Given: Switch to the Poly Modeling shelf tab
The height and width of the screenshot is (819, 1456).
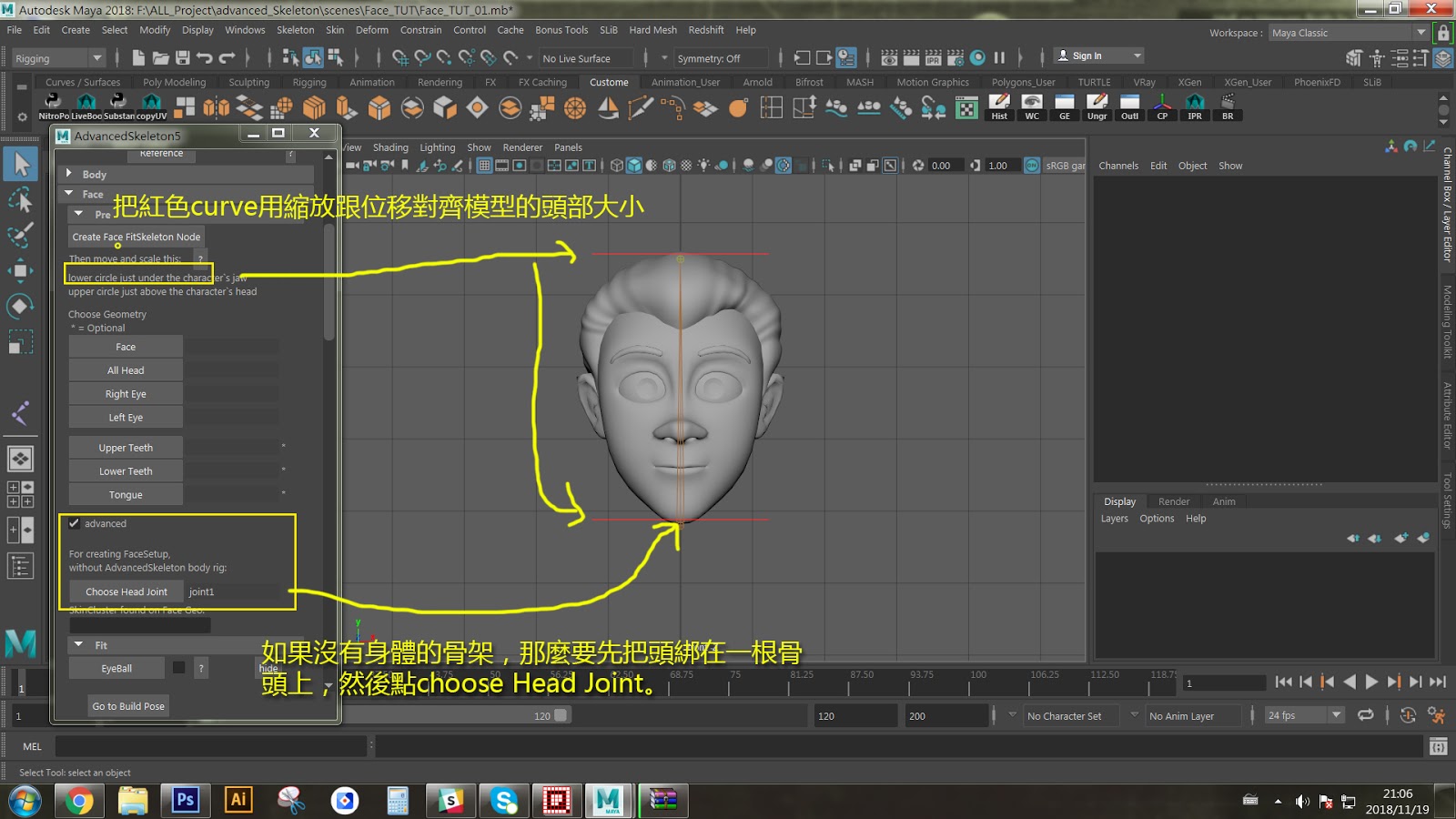Looking at the screenshot, I should 175,81.
